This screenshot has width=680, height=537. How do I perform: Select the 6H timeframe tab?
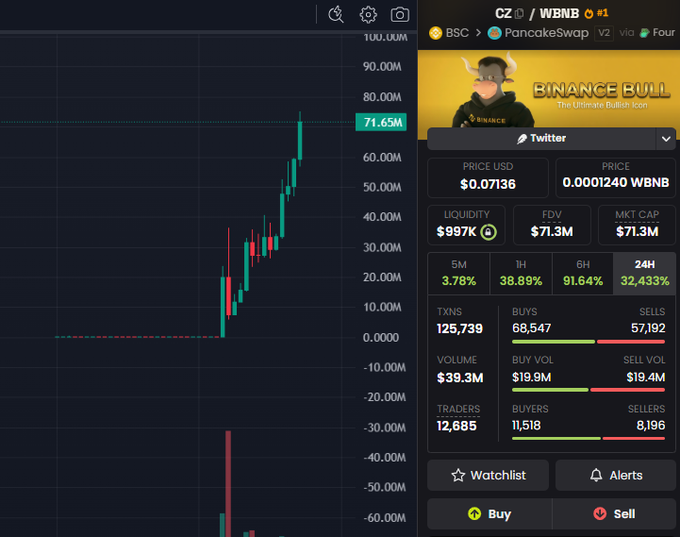583,274
